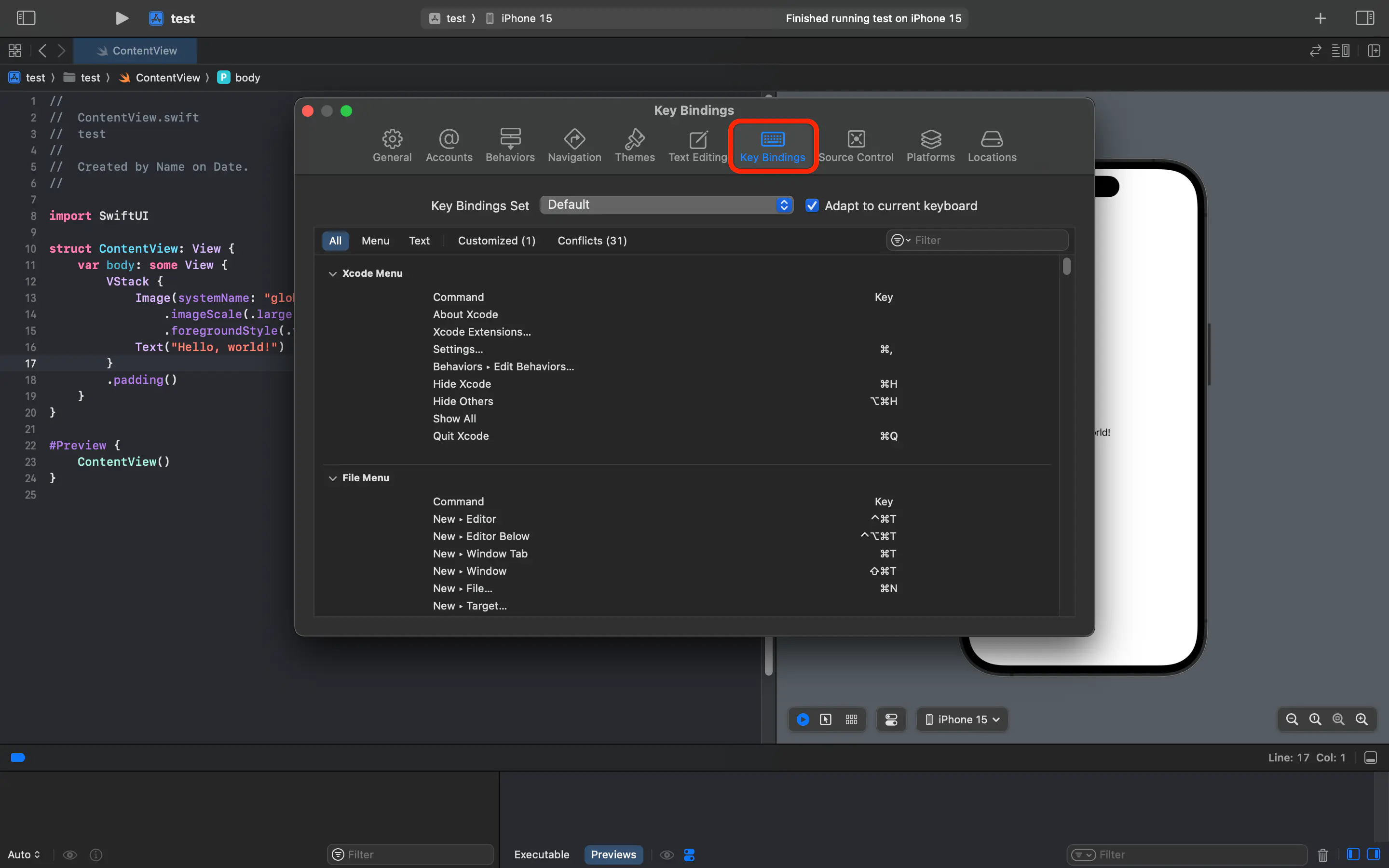Open preview variants grid icon
The image size is (1389, 868).
(x=851, y=719)
